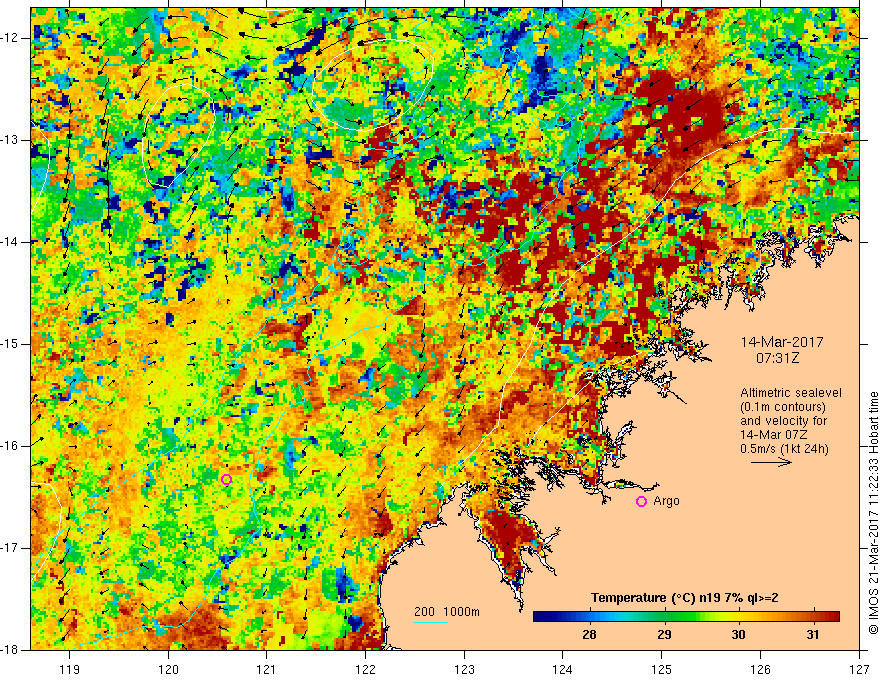Click the longitude label '125'
880x680 pixels.
click(x=662, y=669)
